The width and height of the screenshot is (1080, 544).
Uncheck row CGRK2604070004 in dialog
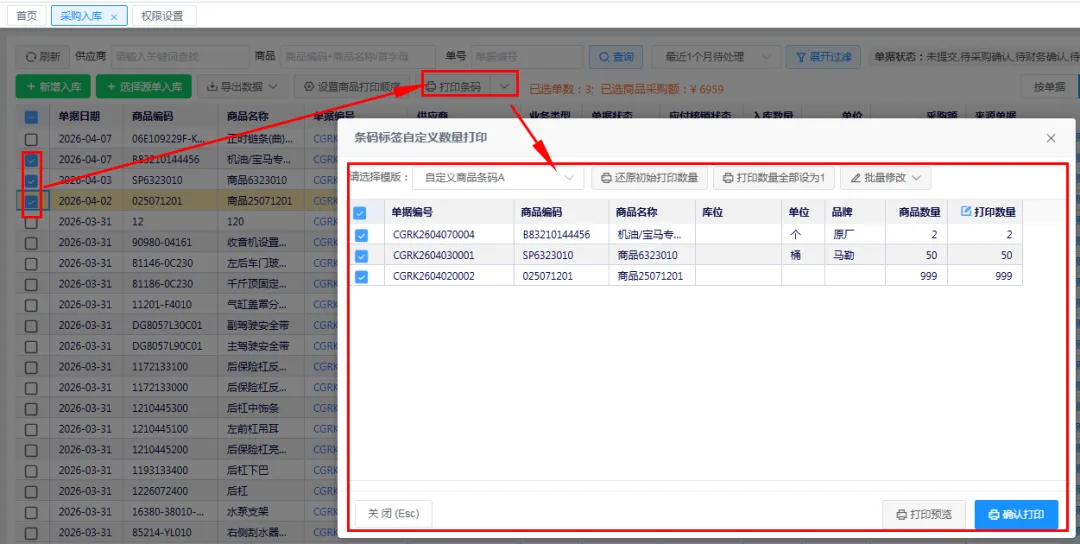[361, 235]
